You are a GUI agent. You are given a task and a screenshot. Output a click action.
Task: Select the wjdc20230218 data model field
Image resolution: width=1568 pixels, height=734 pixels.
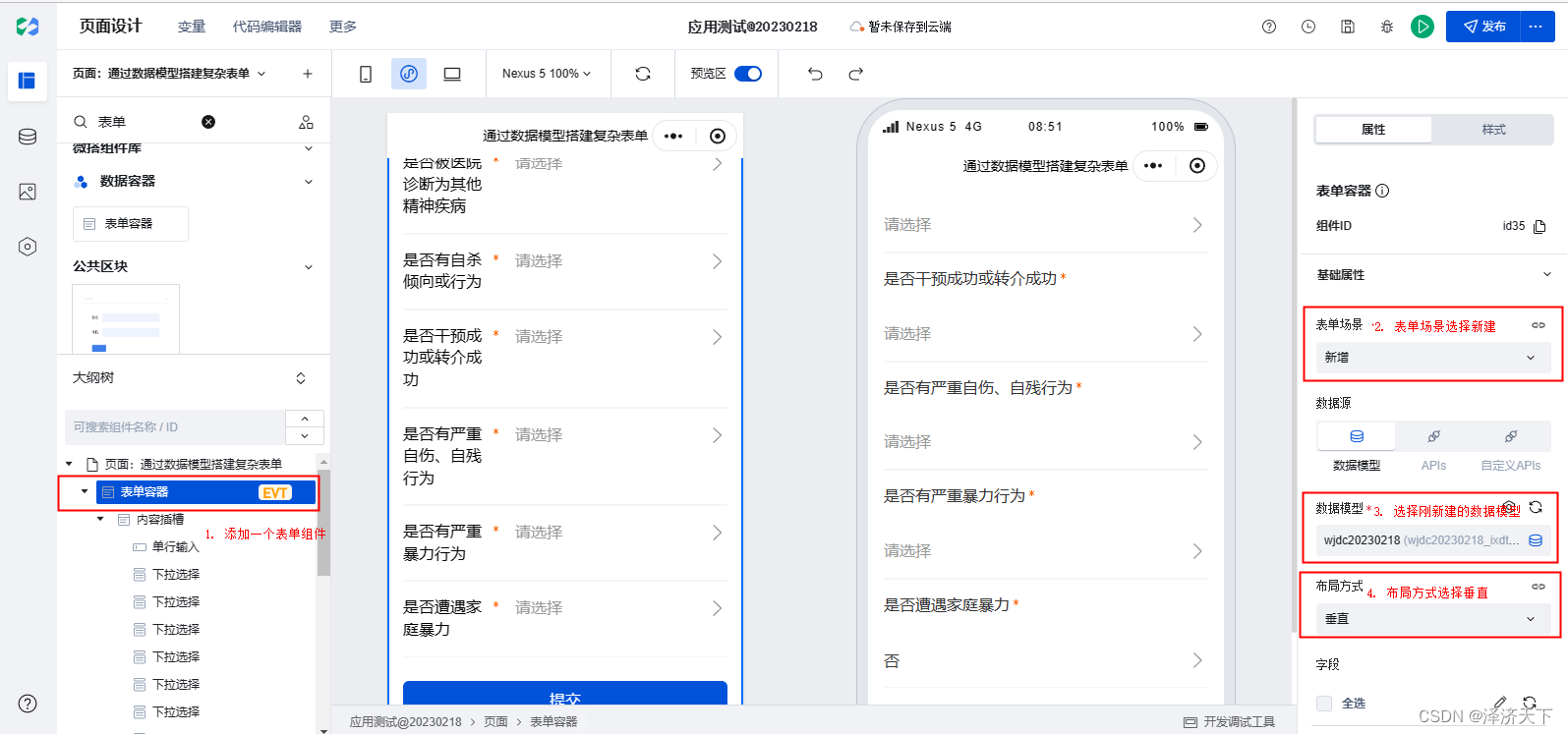click(x=1433, y=540)
